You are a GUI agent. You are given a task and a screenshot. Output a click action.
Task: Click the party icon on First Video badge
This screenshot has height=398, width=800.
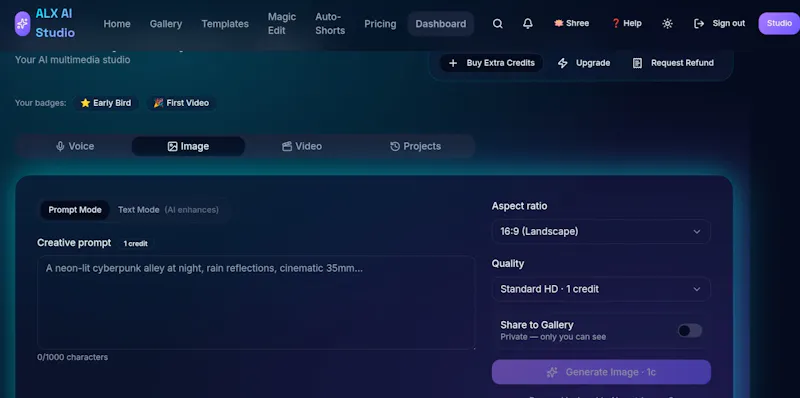[159, 103]
